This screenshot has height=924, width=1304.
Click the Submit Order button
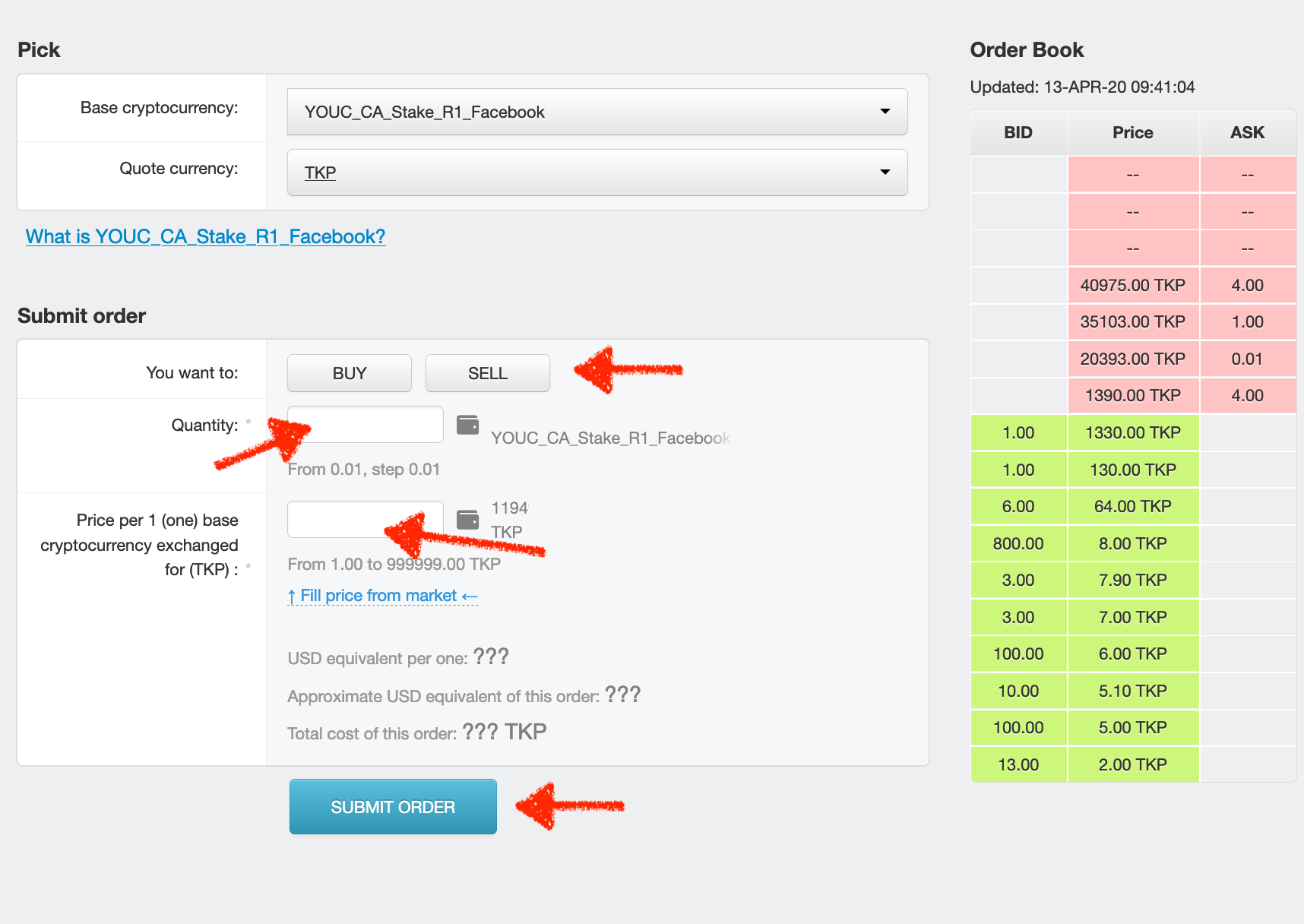393,806
